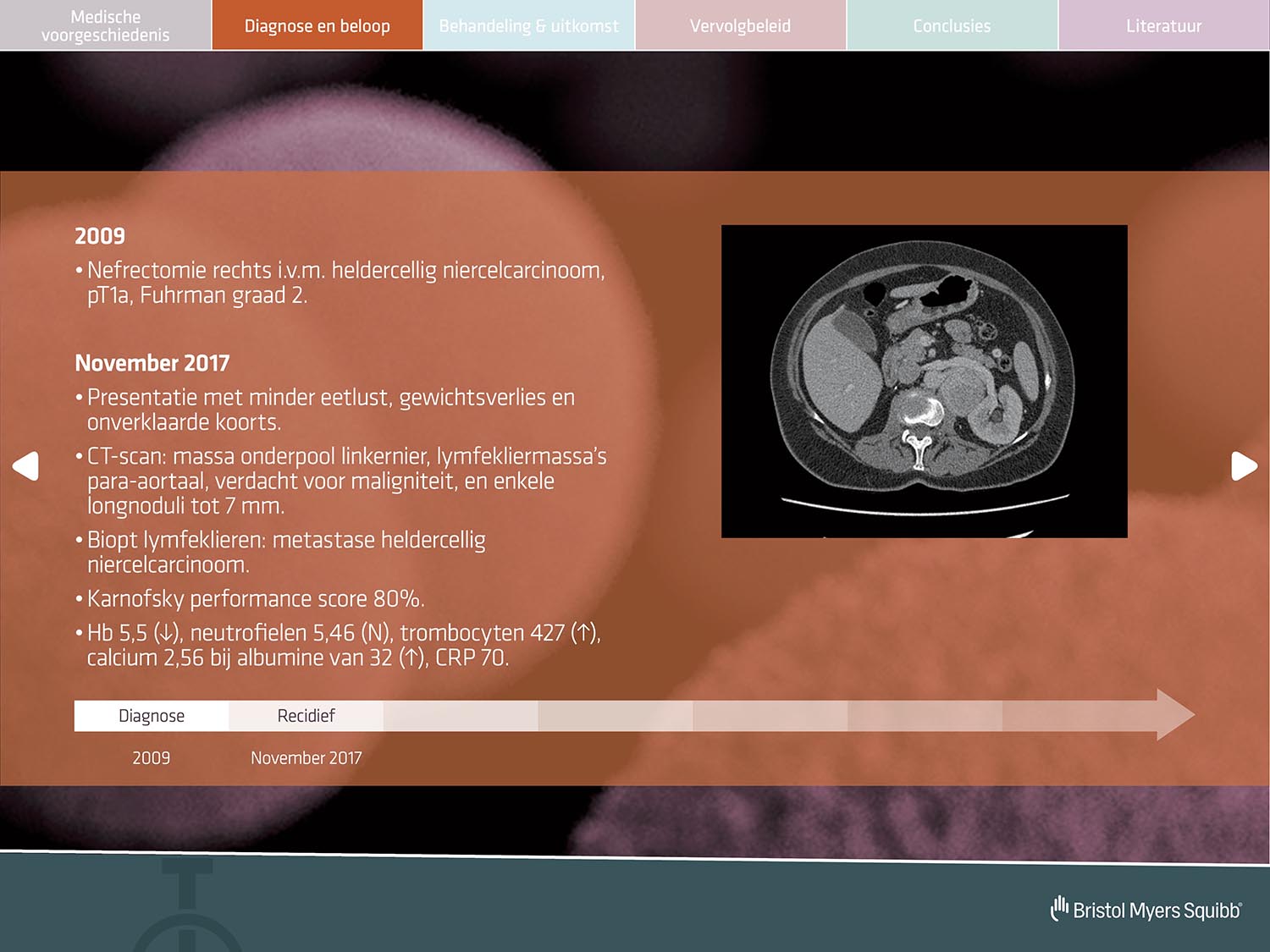This screenshot has width=1270, height=952.
Task: Click the bold November 2017 heading
Action: coord(152,363)
